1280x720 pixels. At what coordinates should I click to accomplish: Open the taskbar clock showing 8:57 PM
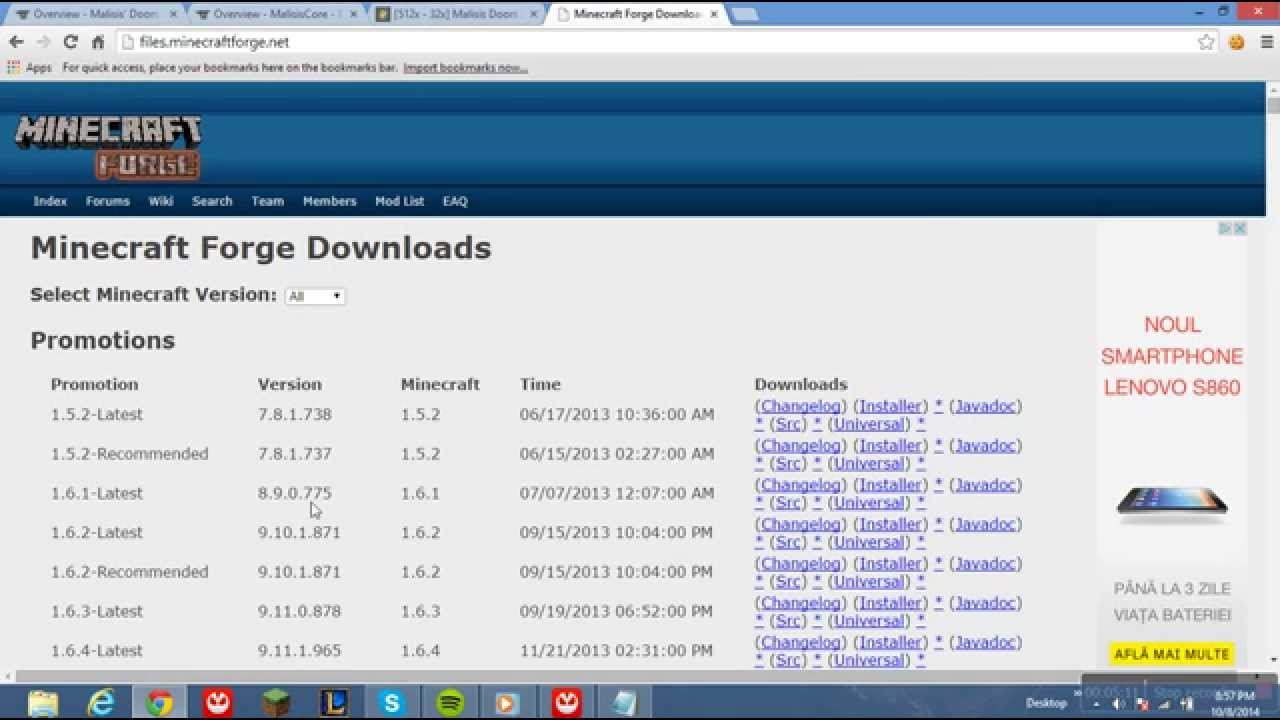[x=1235, y=703]
